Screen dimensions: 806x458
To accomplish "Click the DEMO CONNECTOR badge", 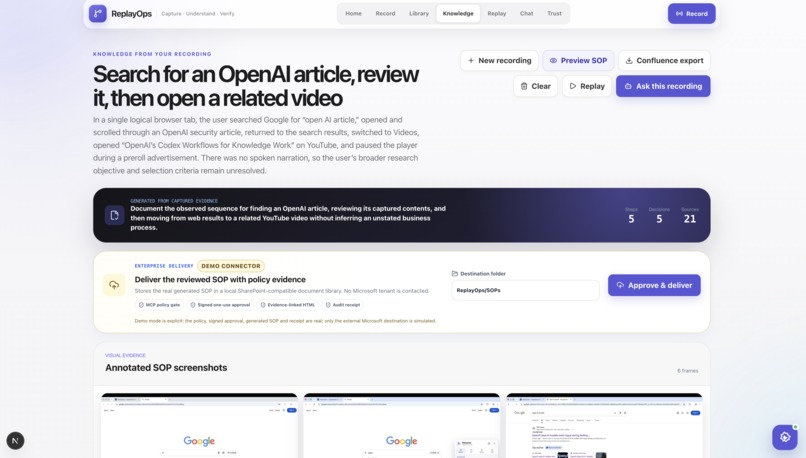I will 231,266.
